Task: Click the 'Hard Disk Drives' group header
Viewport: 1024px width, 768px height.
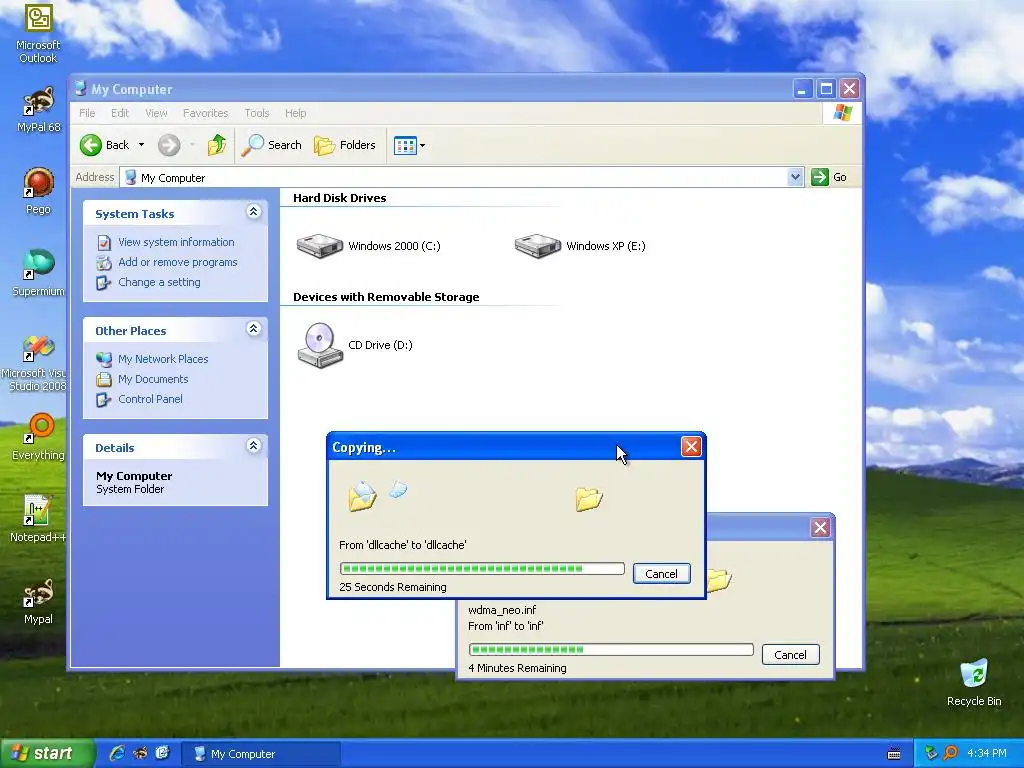Action: click(340, 198)
